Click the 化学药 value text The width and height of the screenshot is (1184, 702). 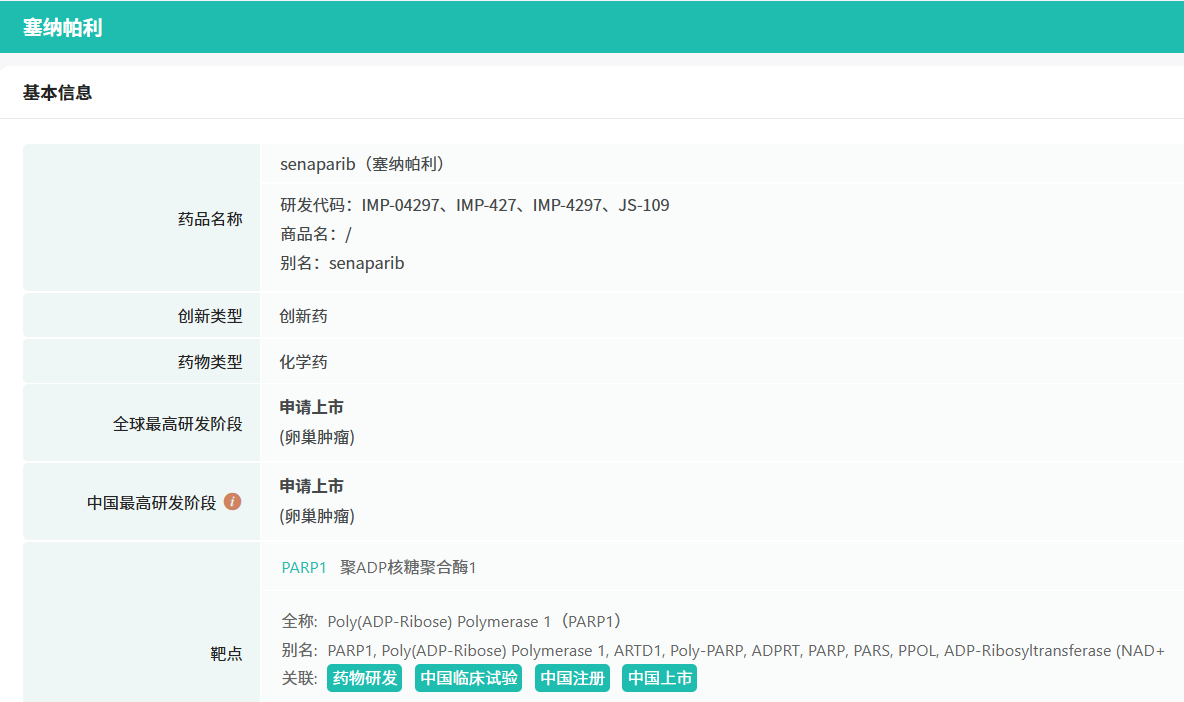tap(304, 362)
